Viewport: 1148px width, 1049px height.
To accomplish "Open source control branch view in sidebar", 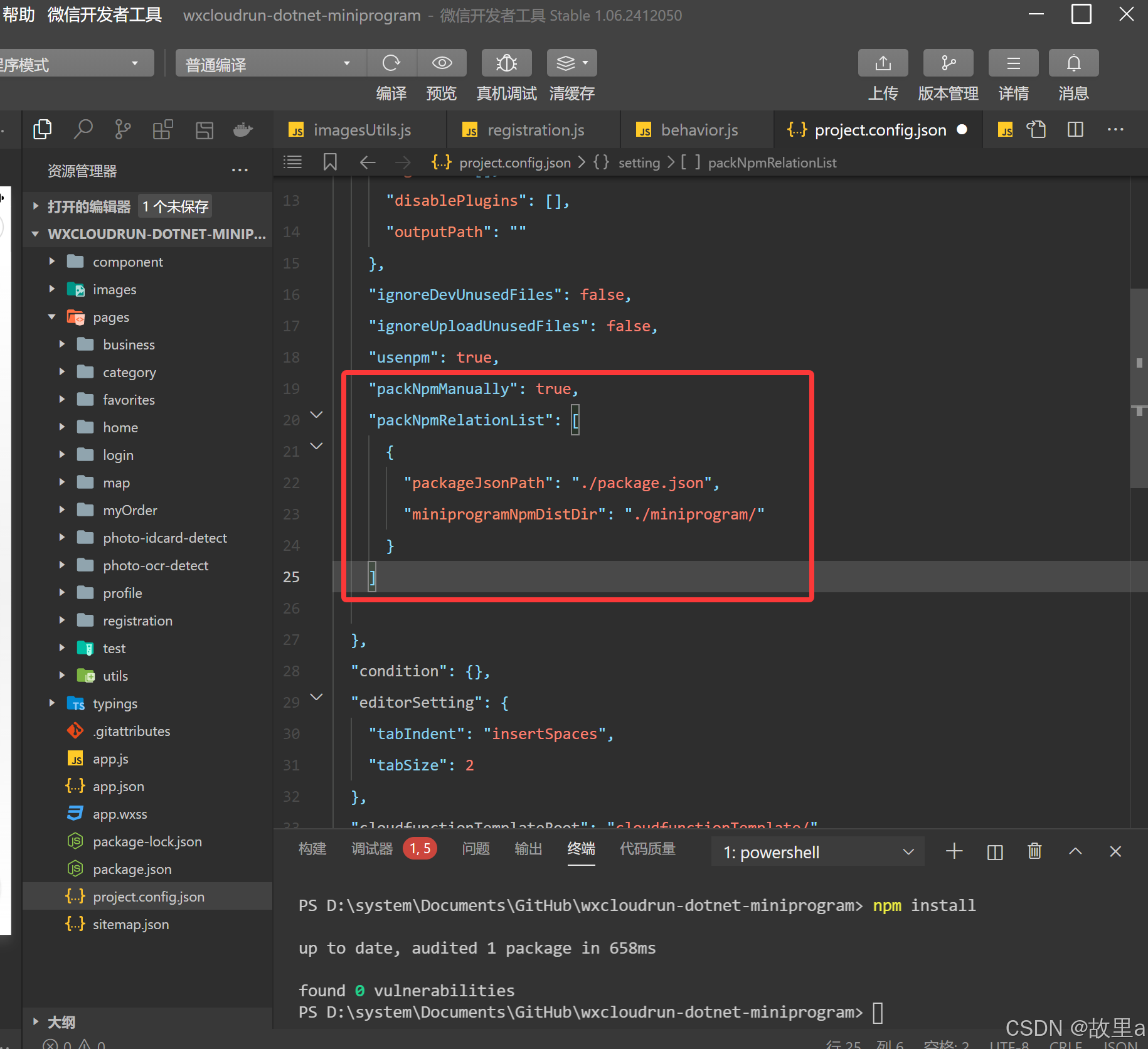I will pos(122,129).
